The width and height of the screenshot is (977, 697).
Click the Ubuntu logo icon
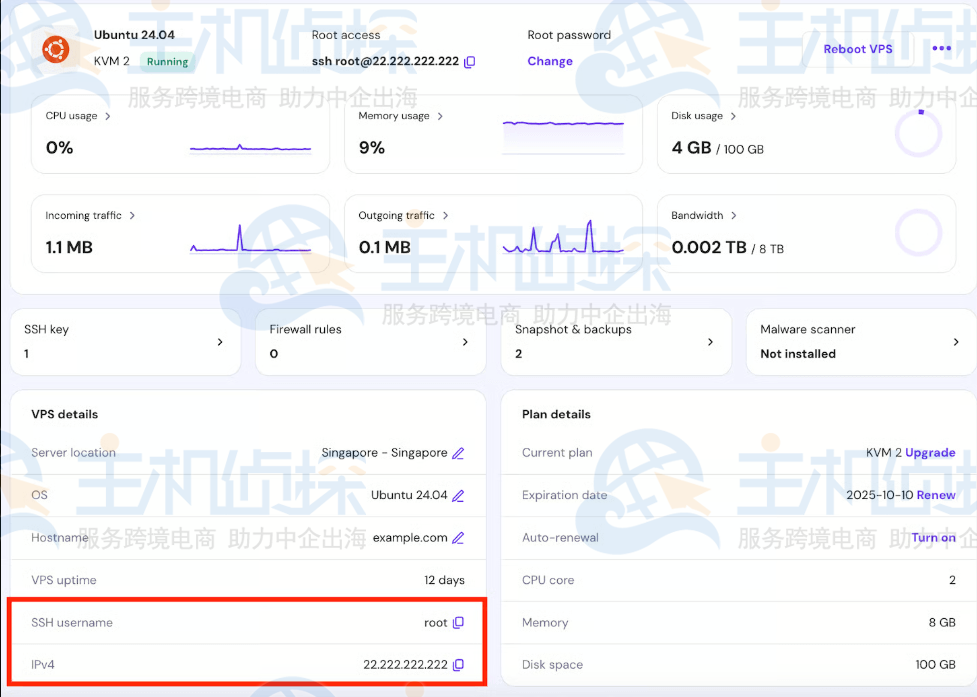click(x=55, y=49)
